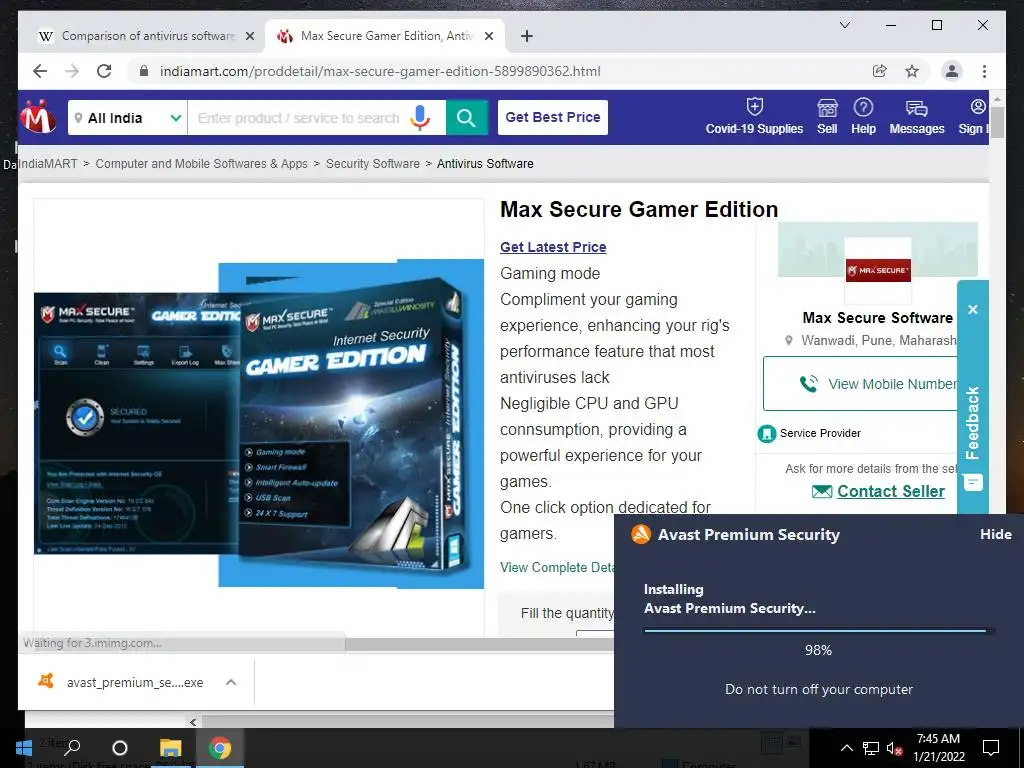Open the Help question mark icon
Screen dimensions: 1024x768
point(863,107)
